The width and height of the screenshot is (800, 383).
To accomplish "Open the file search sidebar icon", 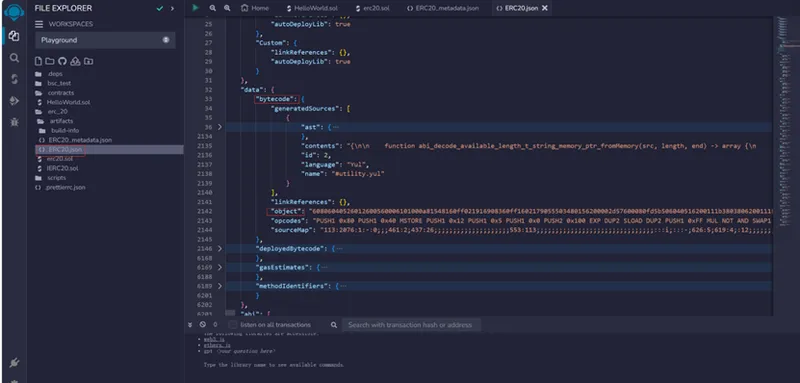I will 14,58.
